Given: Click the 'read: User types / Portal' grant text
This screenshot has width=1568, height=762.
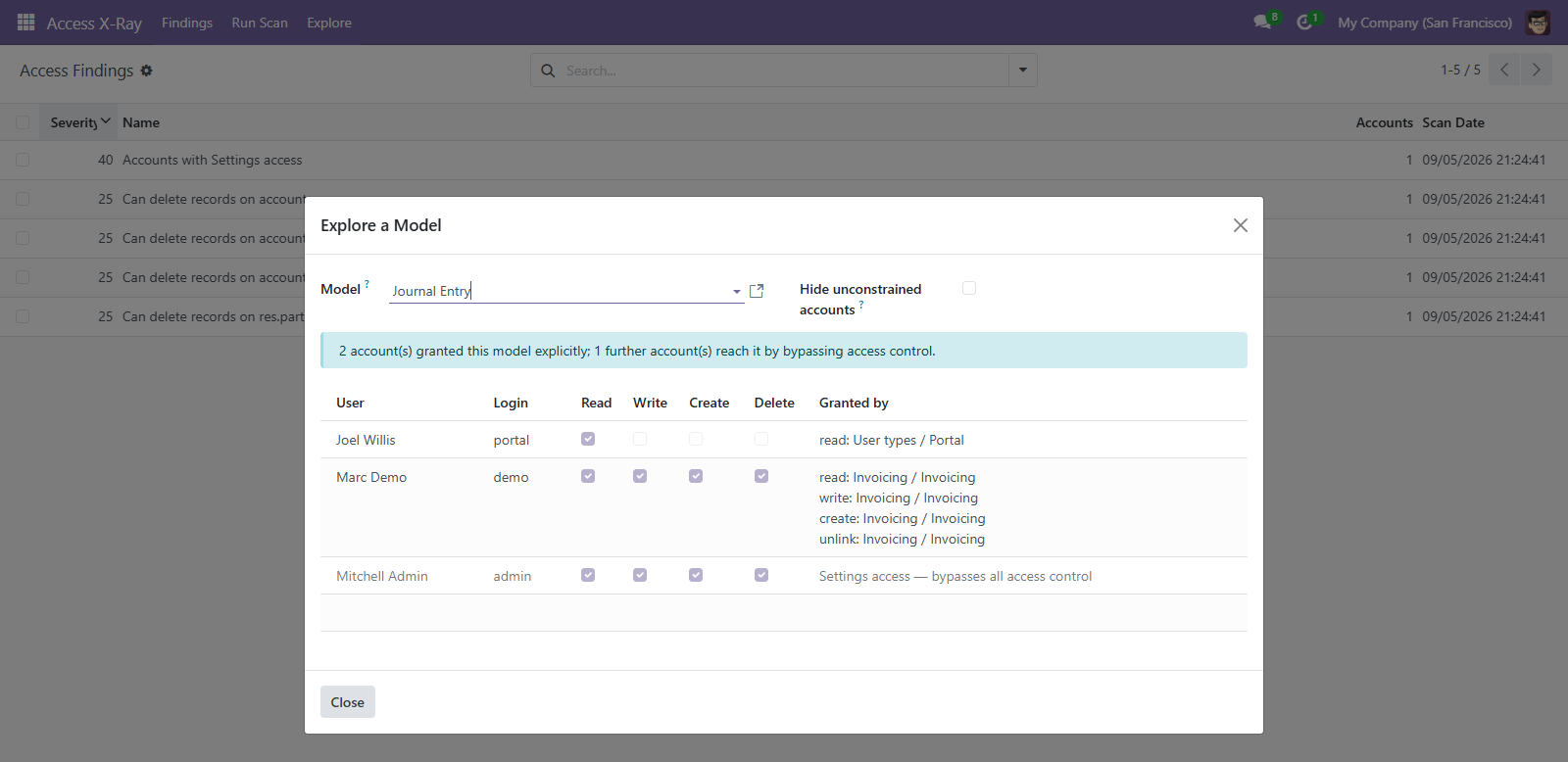Looking at the screenshot, I should tap(892, 440).
